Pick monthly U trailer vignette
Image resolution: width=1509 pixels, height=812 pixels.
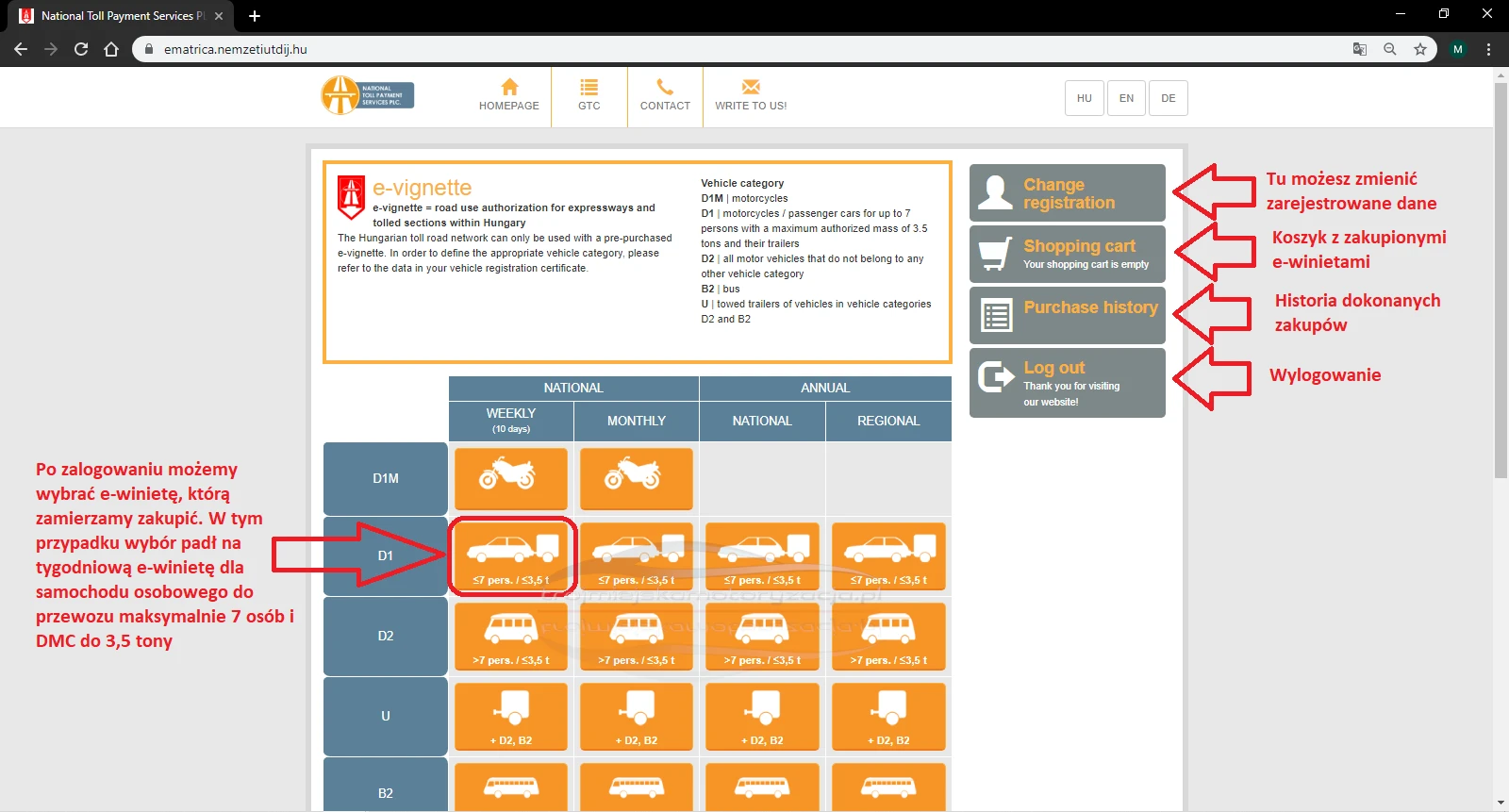(637, 717)
